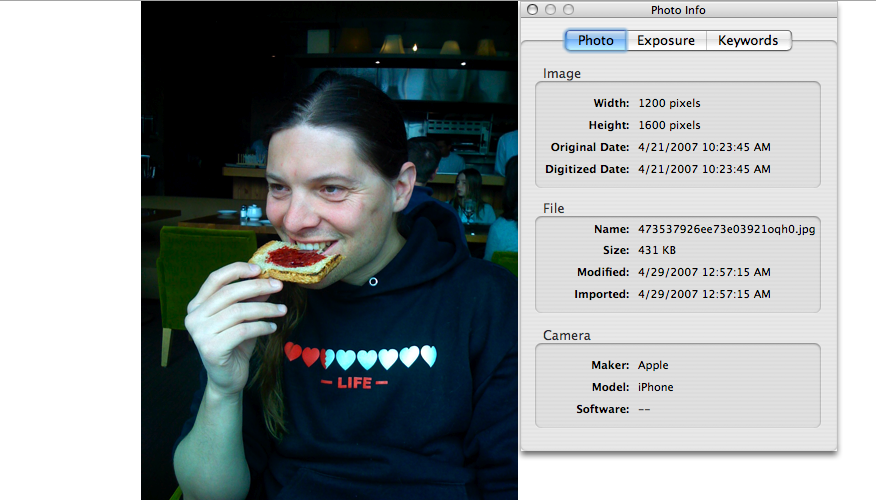
Task: Open the Keywords tab
Action: tap(748, 40)
